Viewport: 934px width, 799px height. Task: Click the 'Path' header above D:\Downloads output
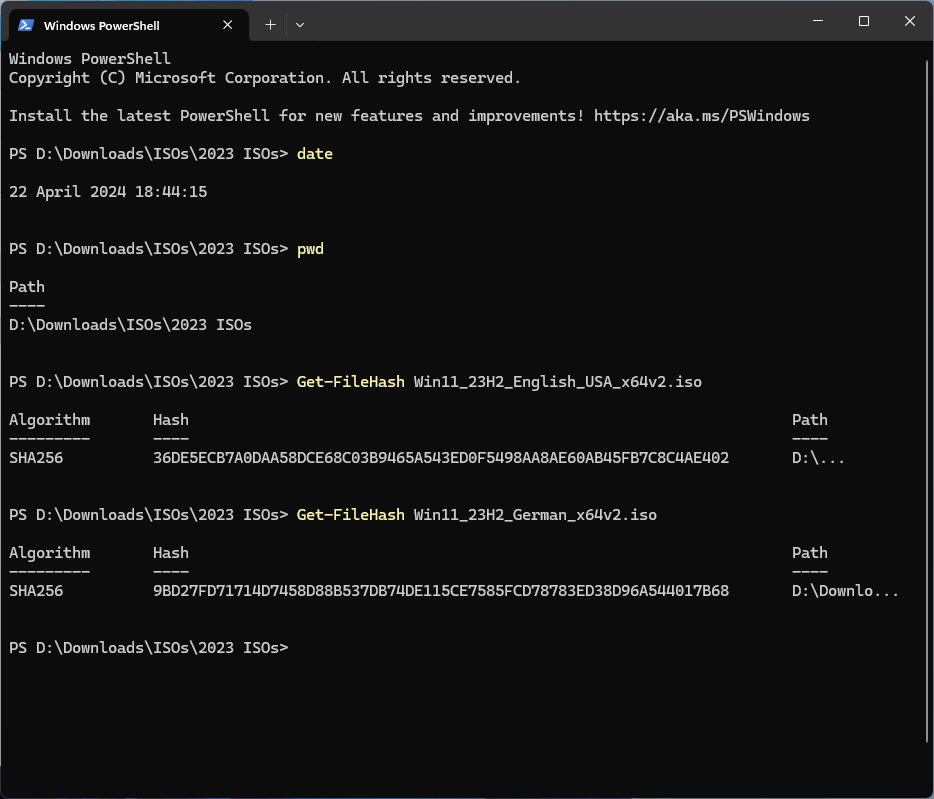point(27,287)
